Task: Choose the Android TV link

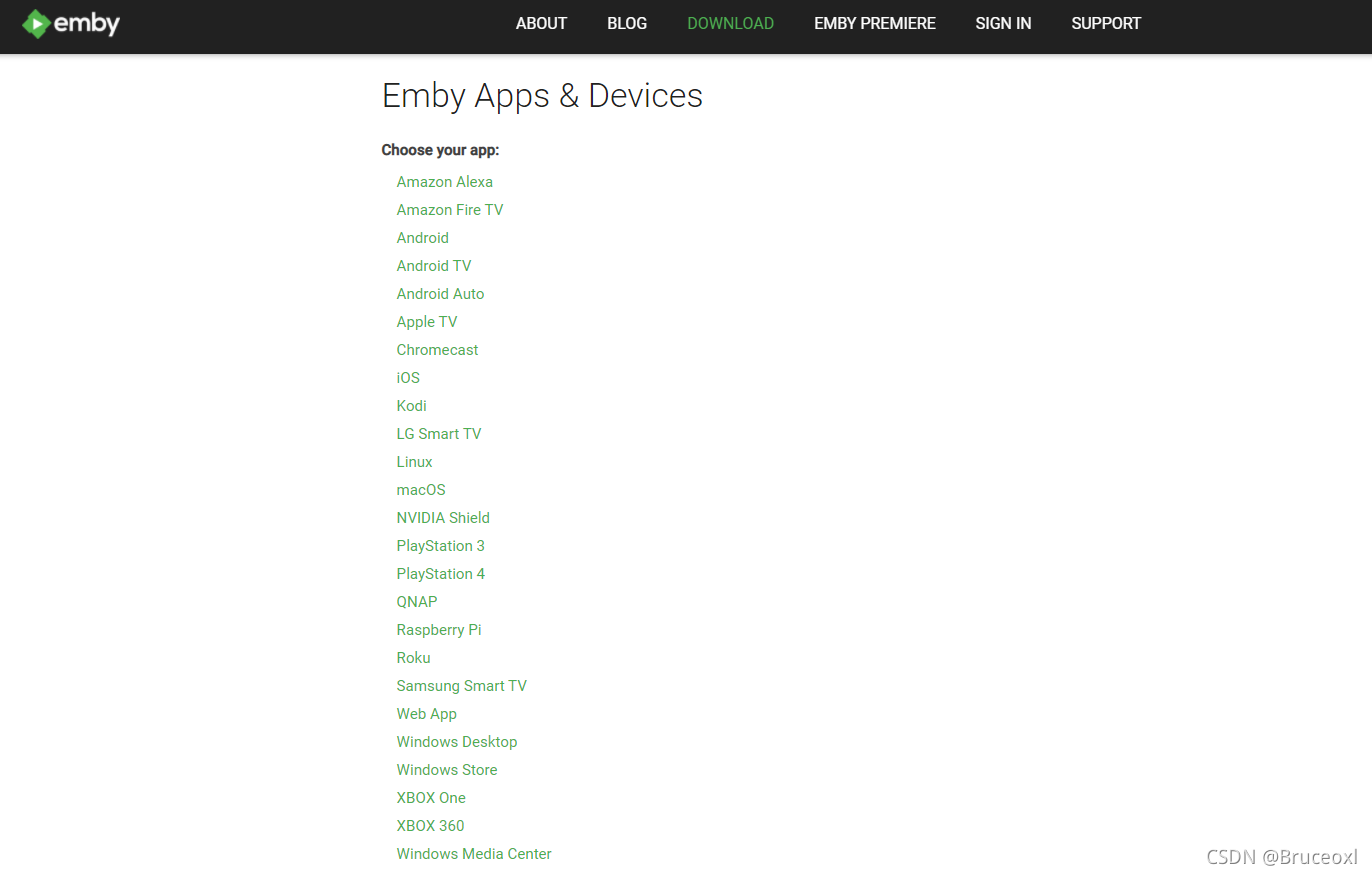Action: pyautogui.click(x=434, y=266)
